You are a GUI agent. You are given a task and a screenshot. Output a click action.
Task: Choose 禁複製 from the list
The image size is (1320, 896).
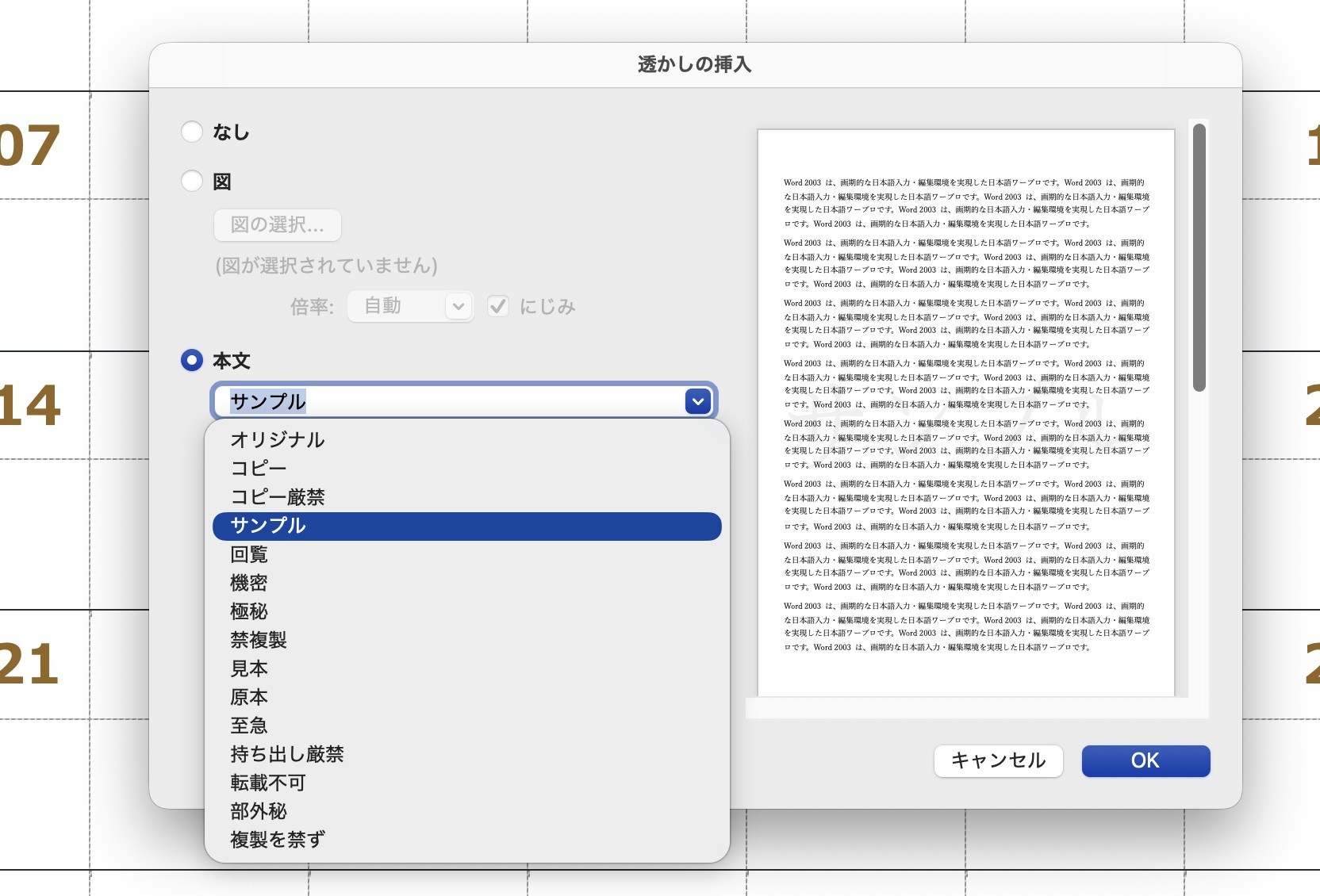pyautogui.click(x=467, y=640)
